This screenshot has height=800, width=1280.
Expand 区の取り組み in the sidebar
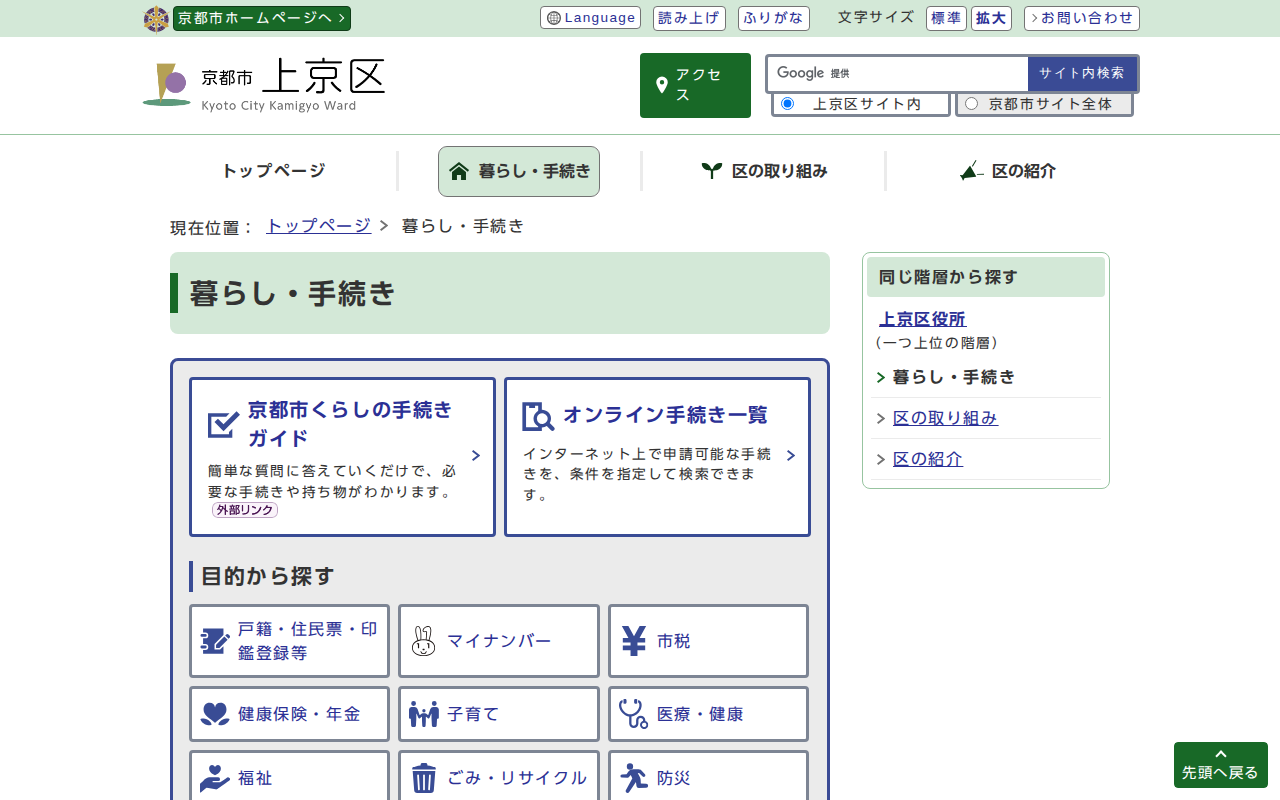point(944,418)
